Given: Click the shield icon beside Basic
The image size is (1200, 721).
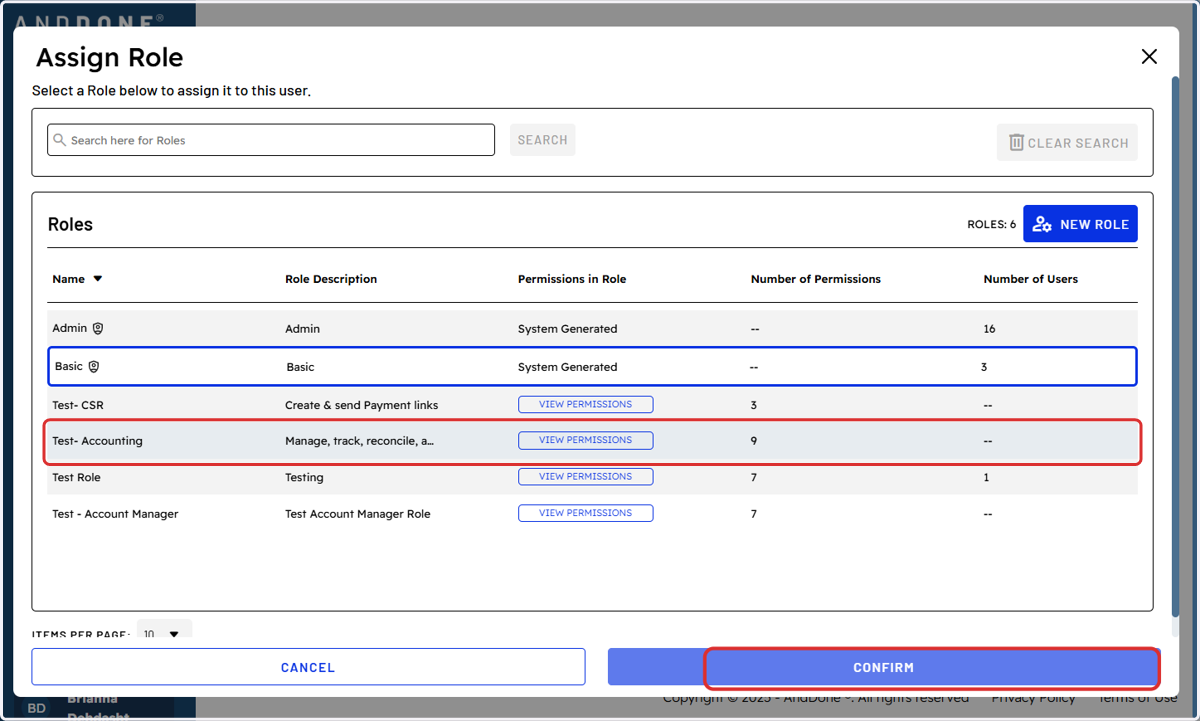Looking at the screenshot, I should [94, 366].
